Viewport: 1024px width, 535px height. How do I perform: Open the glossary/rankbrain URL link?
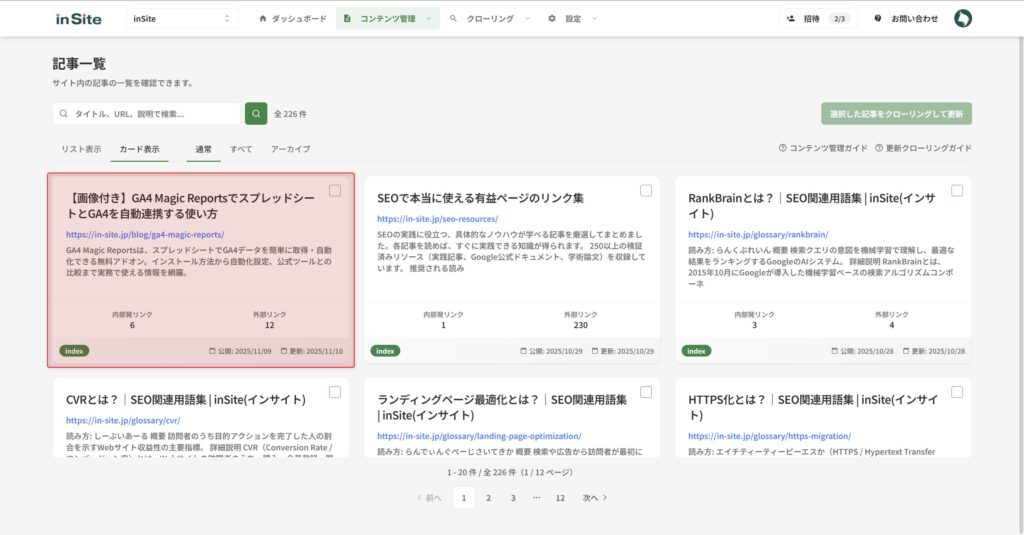[x=758, y=235]
